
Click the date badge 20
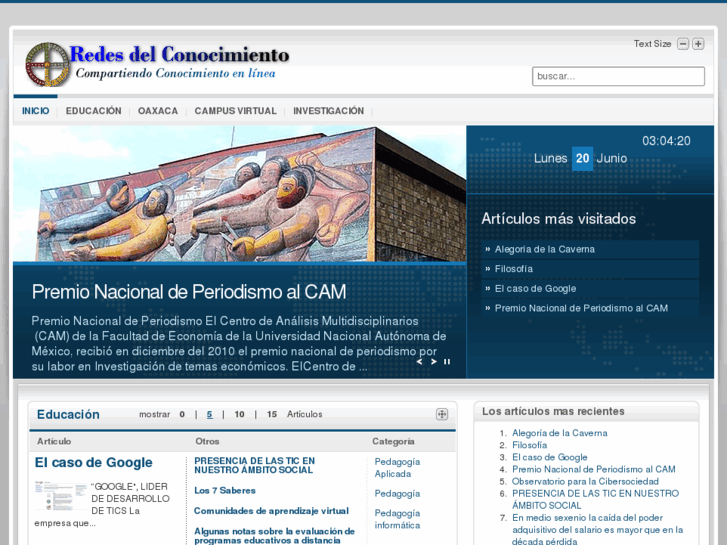coord(582,159)
